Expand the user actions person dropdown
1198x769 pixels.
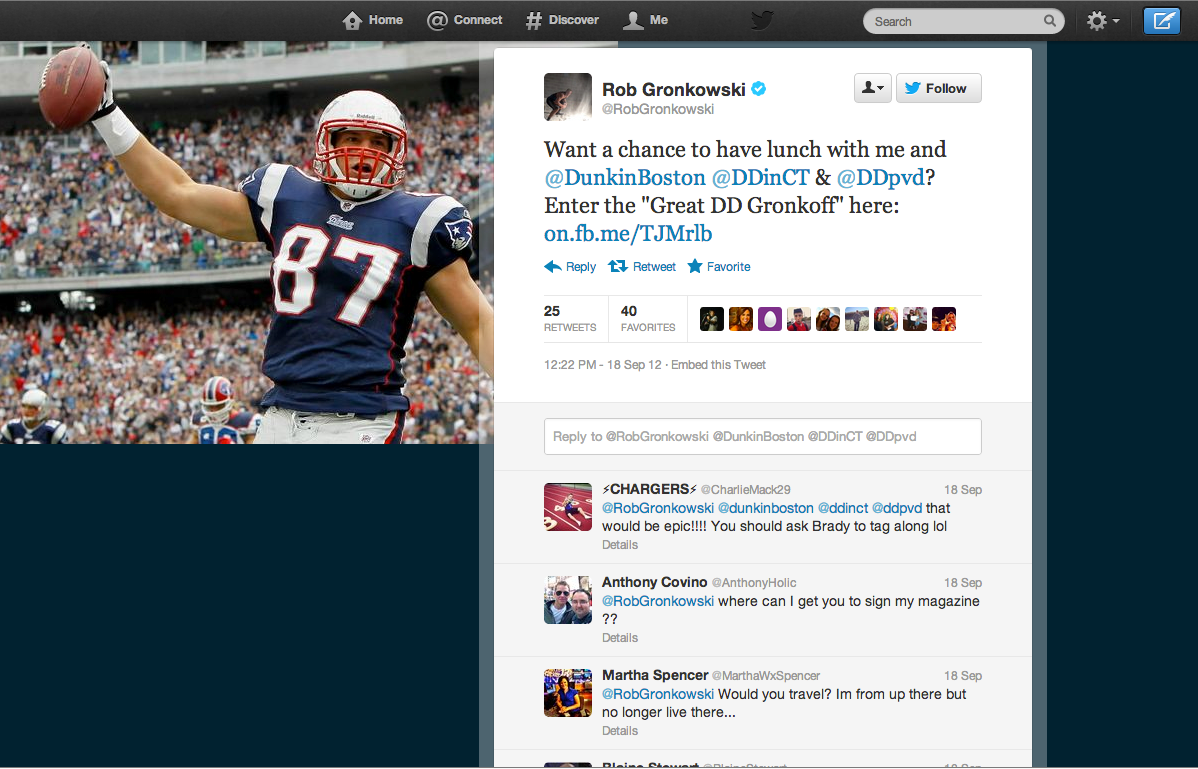[x=873, y=88]
